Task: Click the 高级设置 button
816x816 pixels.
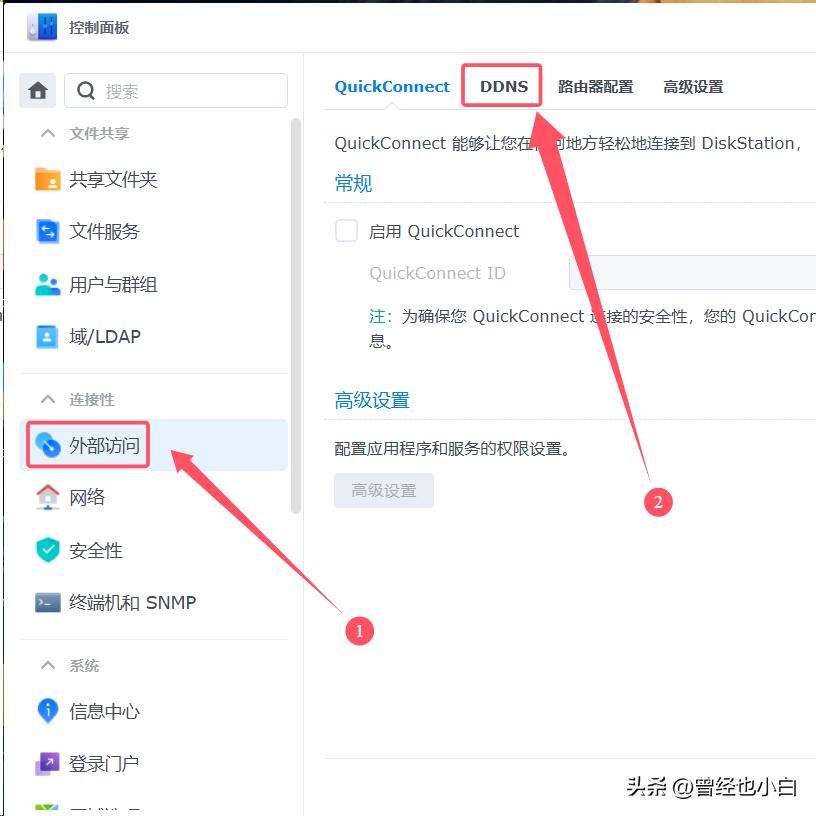Action: click(x=383, y=490)
